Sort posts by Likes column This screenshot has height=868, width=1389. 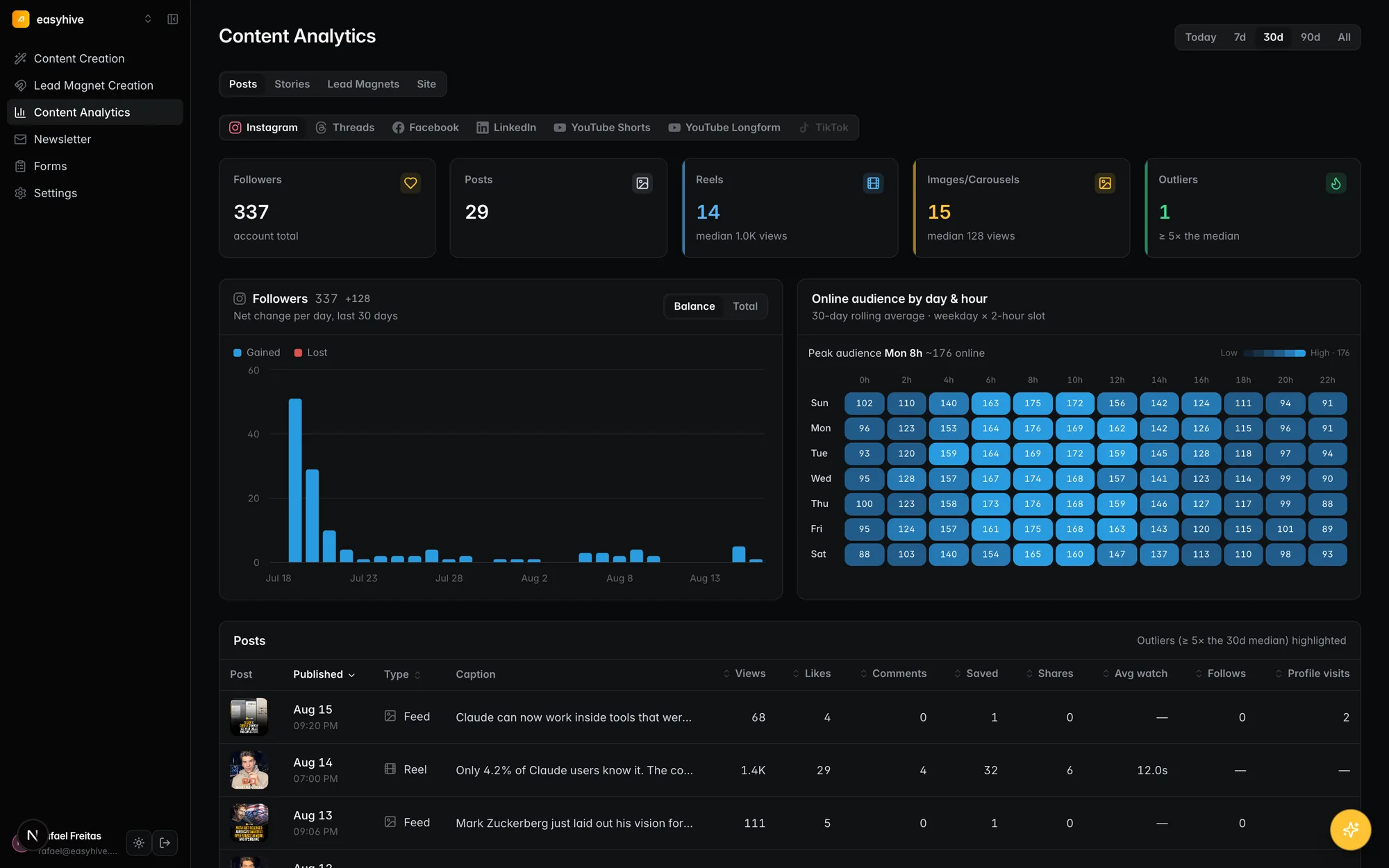pos(811,674)
